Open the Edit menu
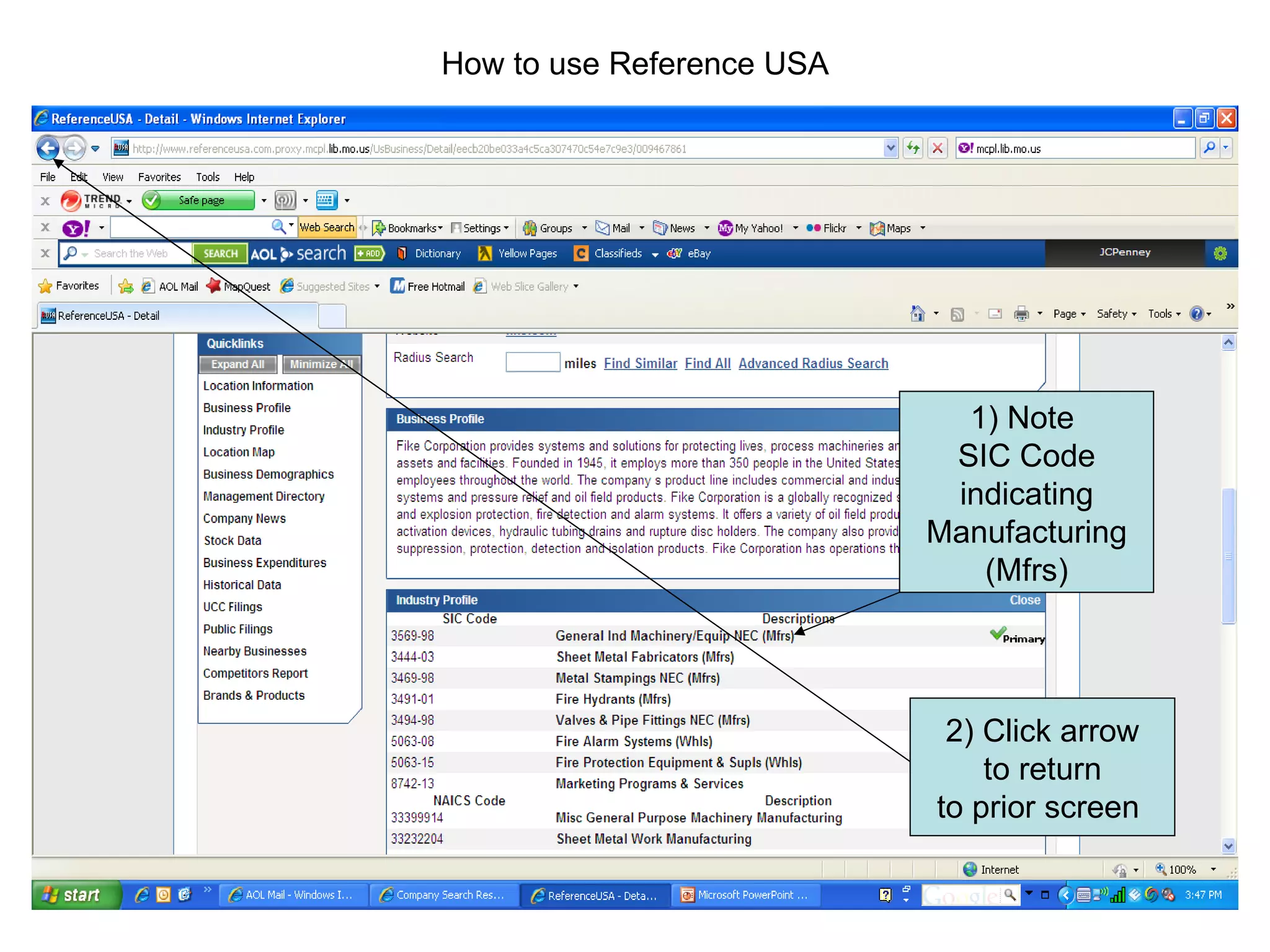This screenshot has height=952, width=1270. tap(78, 177)
